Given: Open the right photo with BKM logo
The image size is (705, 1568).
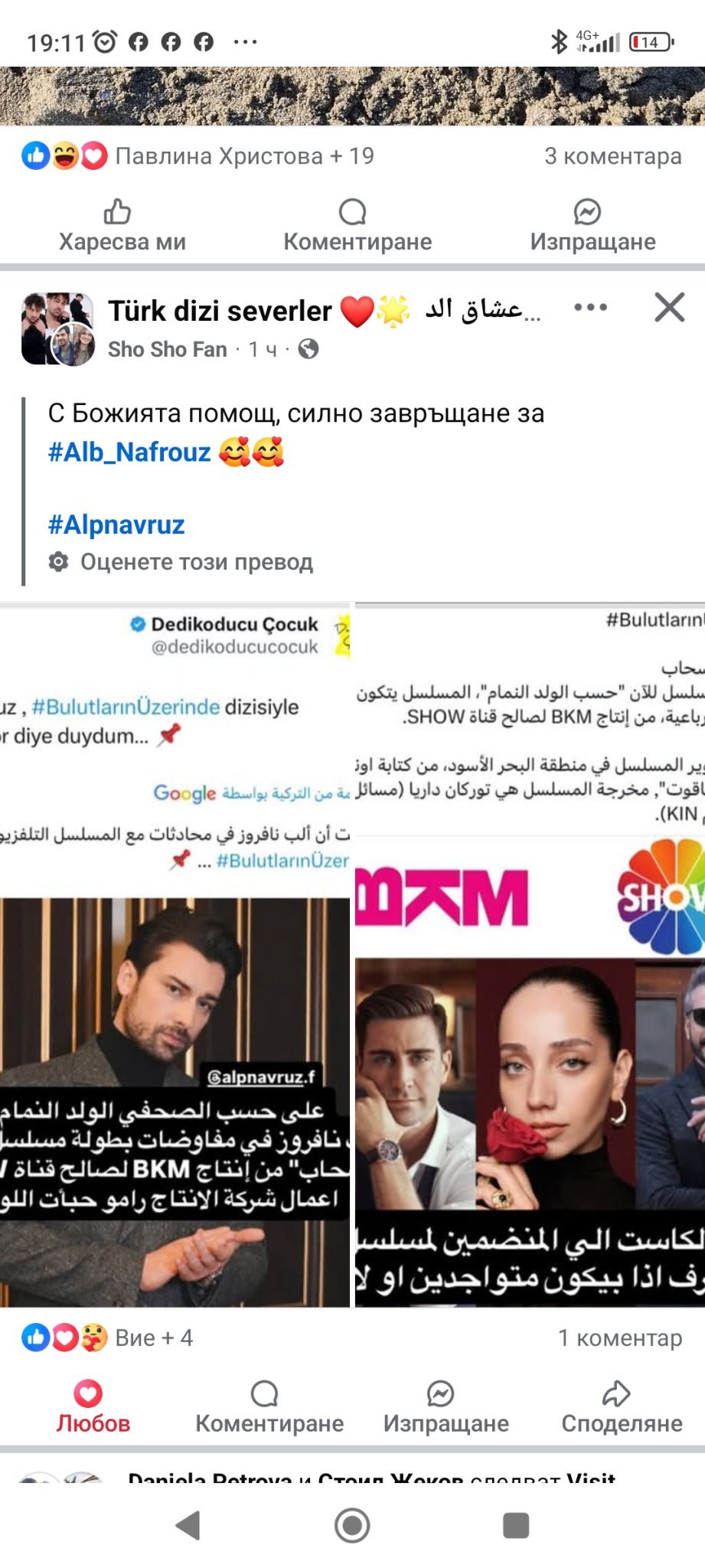Looking at the screenshot, I should click(x=530, y=955).
